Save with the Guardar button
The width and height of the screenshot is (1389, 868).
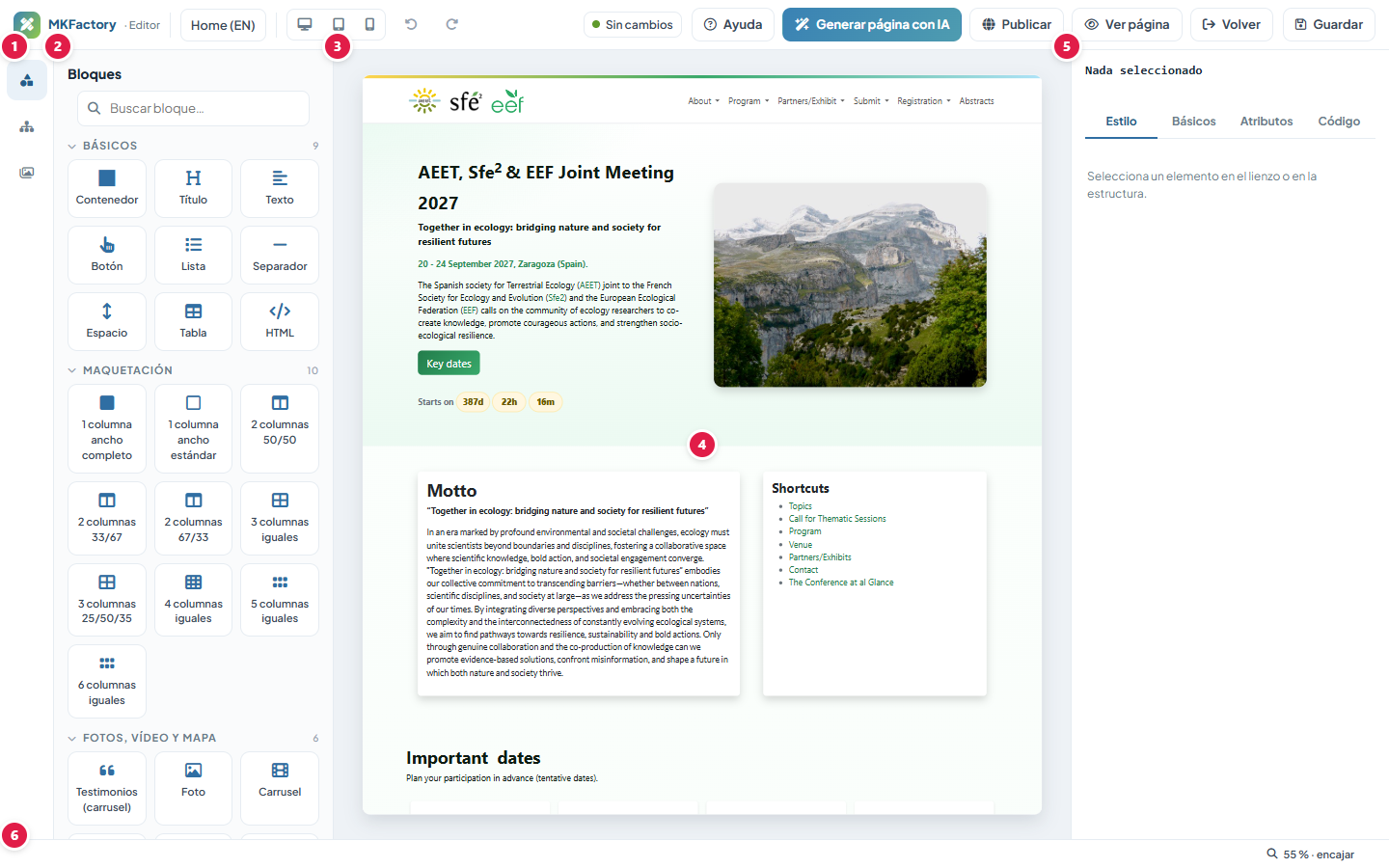click(1329, 24)
